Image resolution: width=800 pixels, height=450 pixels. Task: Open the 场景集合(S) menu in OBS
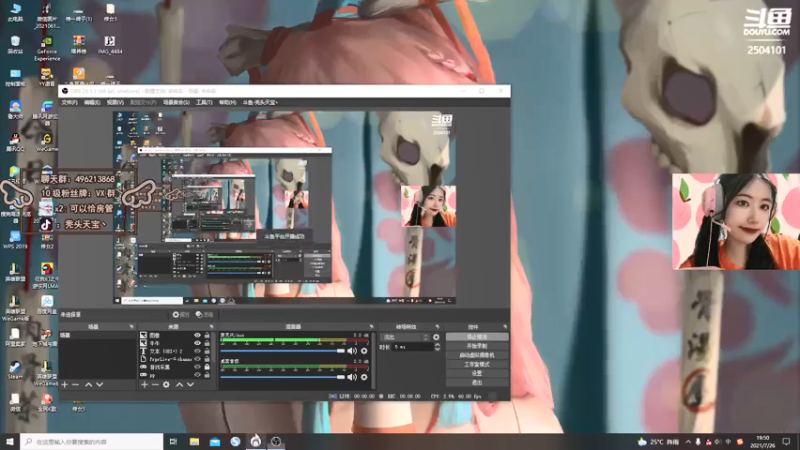[176, 103]
